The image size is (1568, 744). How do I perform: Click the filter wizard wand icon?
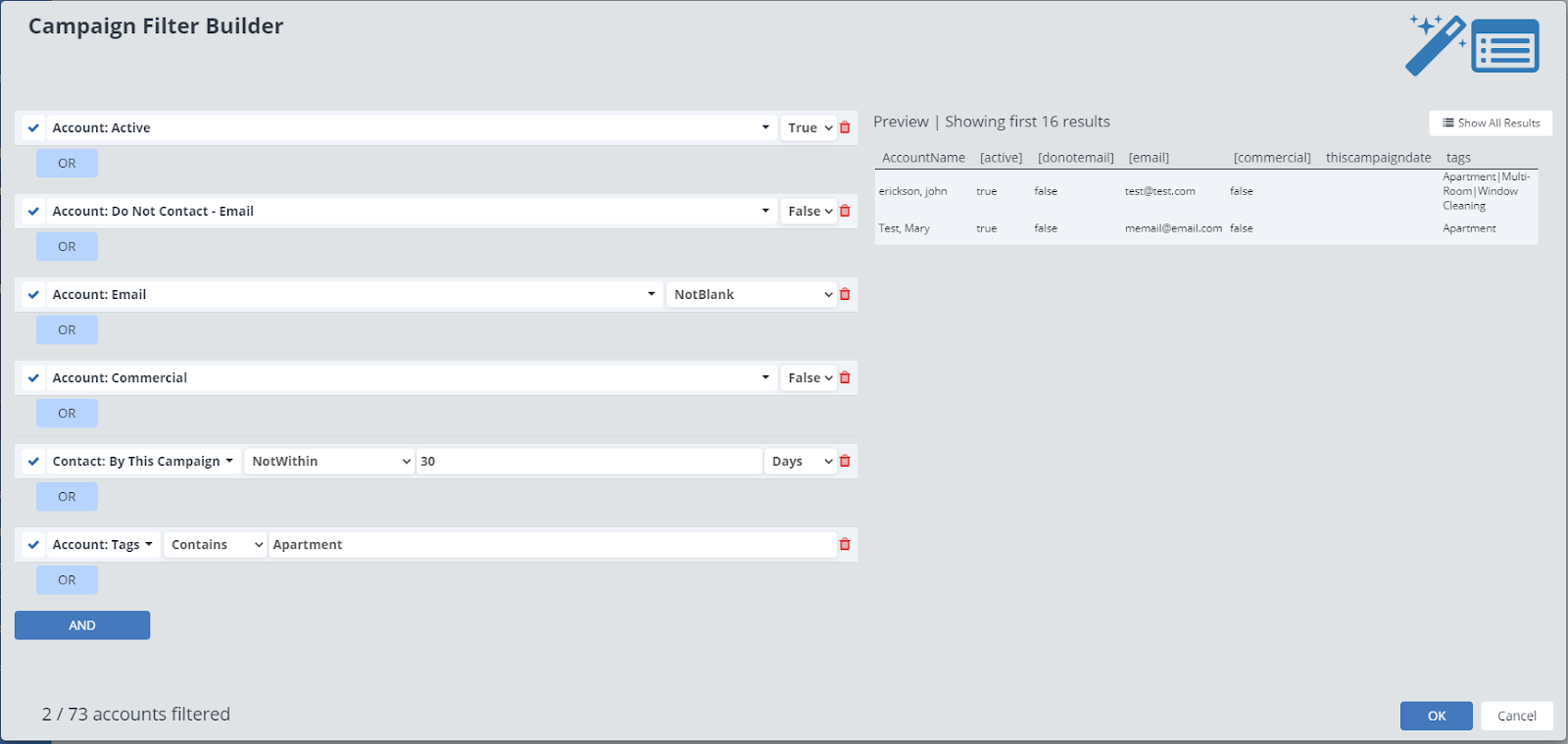tap(1436, 44)
